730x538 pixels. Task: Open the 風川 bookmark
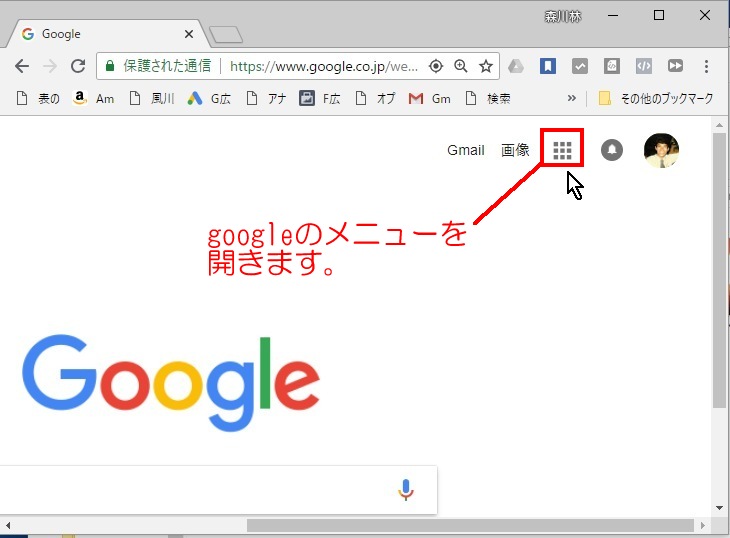[152, 99]
